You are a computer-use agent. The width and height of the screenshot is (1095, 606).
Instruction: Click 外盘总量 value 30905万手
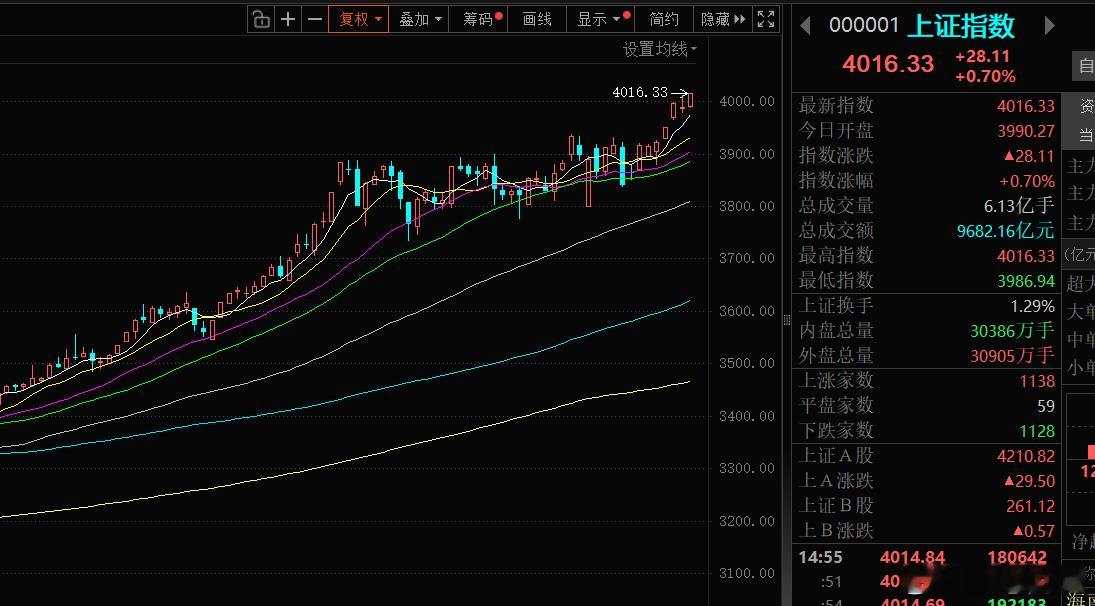(x=1013, y=355)
